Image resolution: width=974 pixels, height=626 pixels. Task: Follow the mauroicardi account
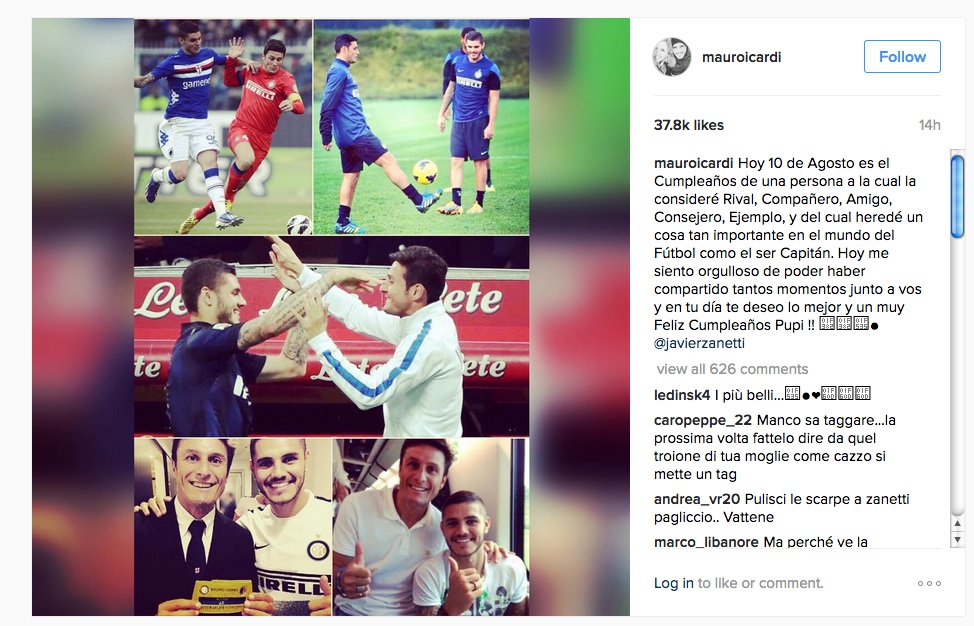[902, 57]
